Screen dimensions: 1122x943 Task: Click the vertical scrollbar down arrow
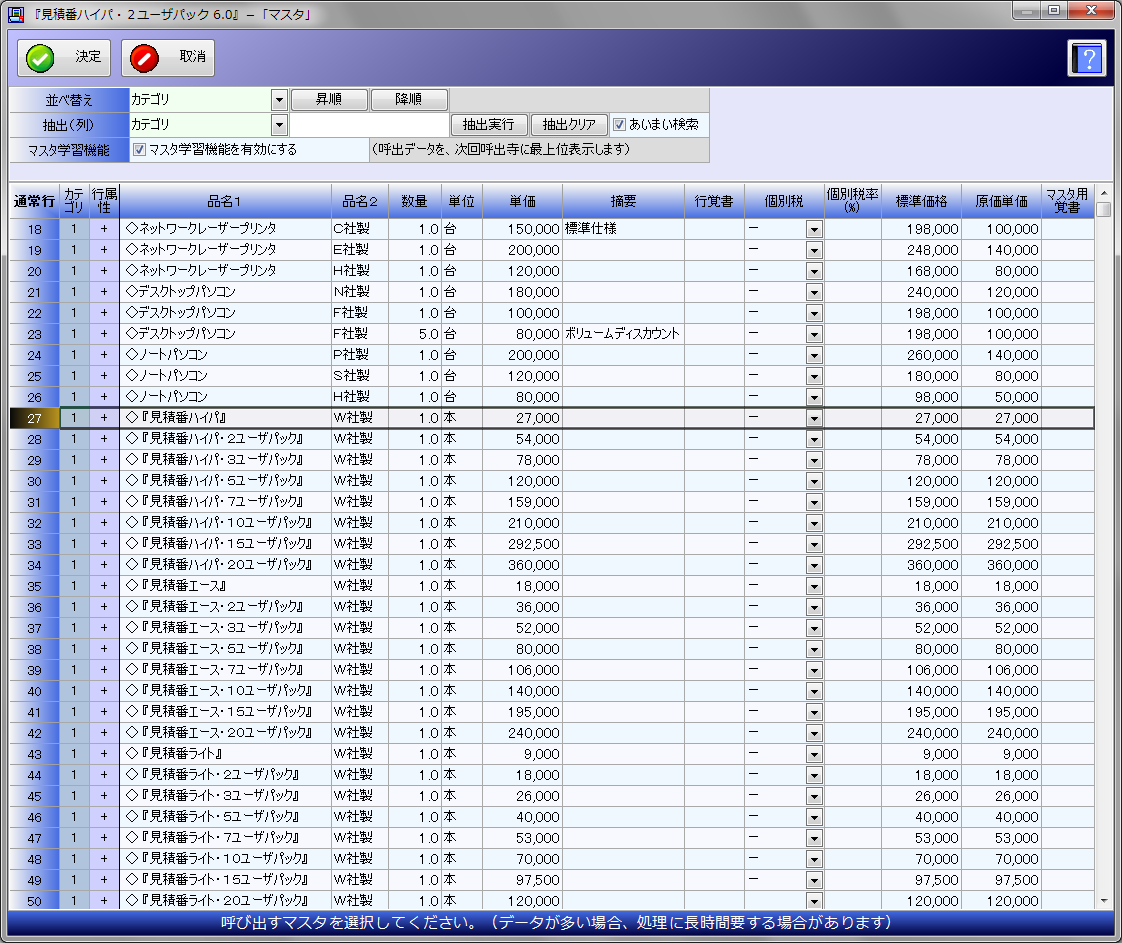1103,901
